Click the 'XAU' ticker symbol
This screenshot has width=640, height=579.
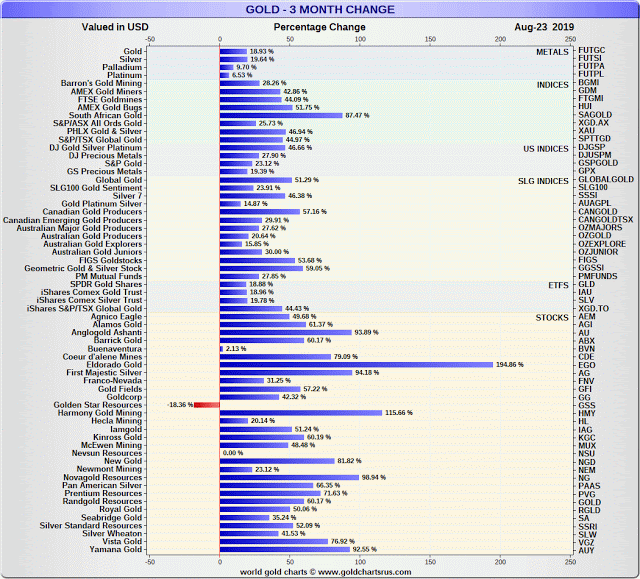[x=587, y=131]
